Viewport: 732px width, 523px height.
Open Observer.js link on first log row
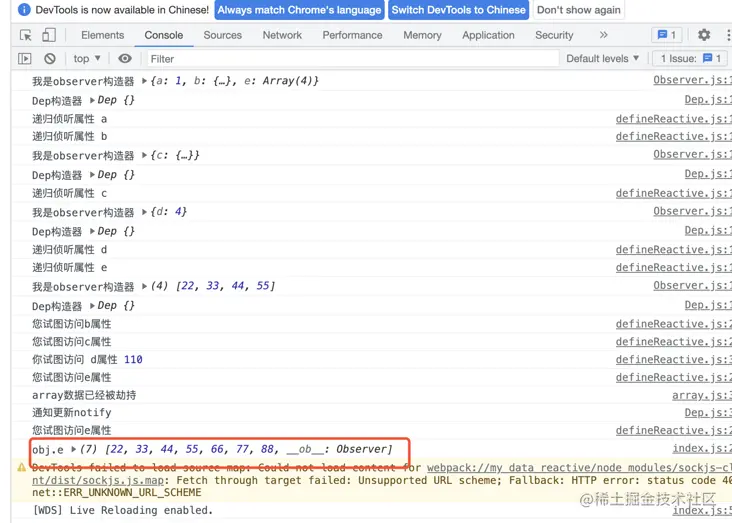point(692,80)
